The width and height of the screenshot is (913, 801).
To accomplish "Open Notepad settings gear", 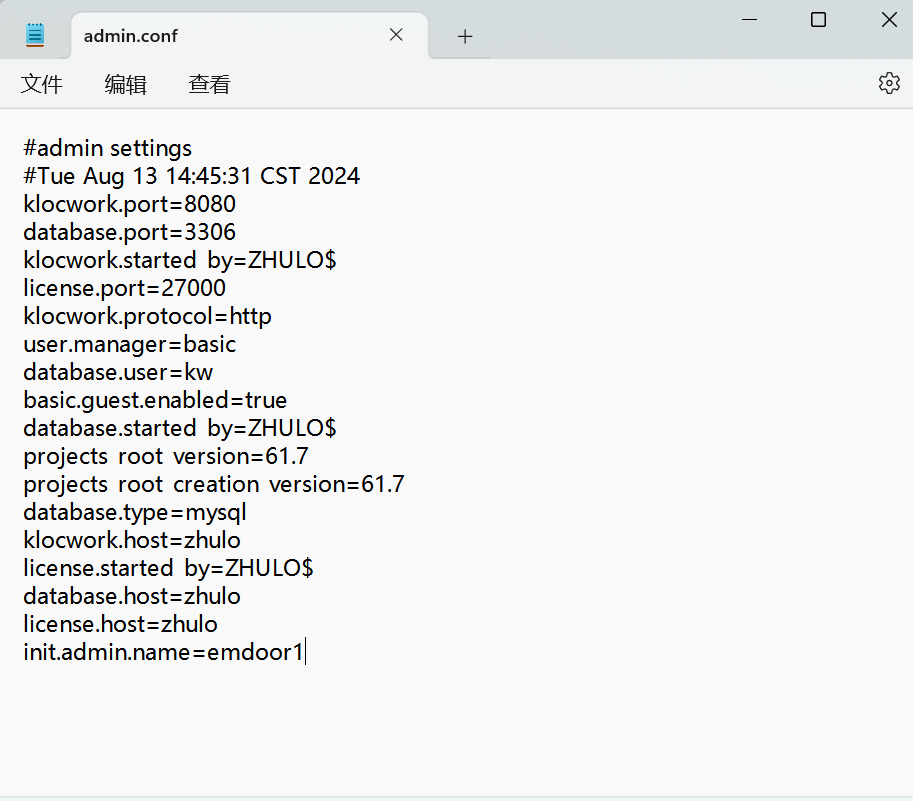I will click(888, 83).
